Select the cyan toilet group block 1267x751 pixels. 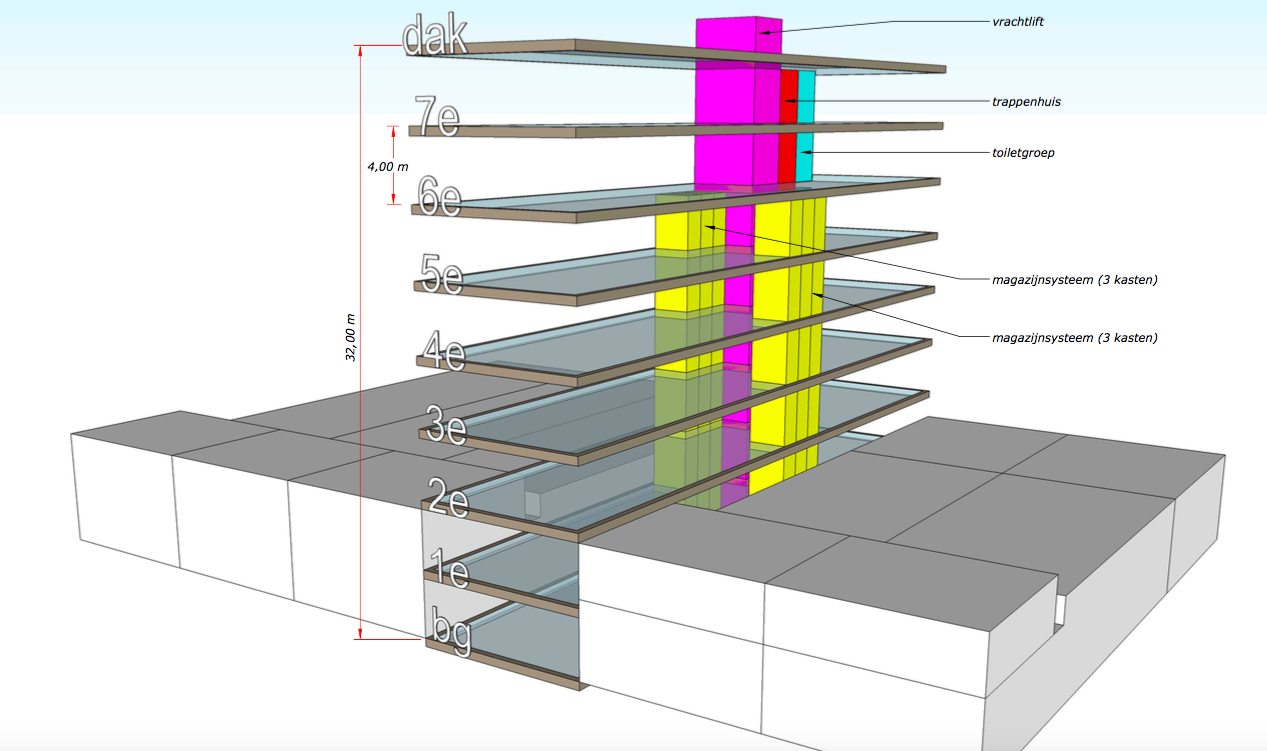(806, 125)
